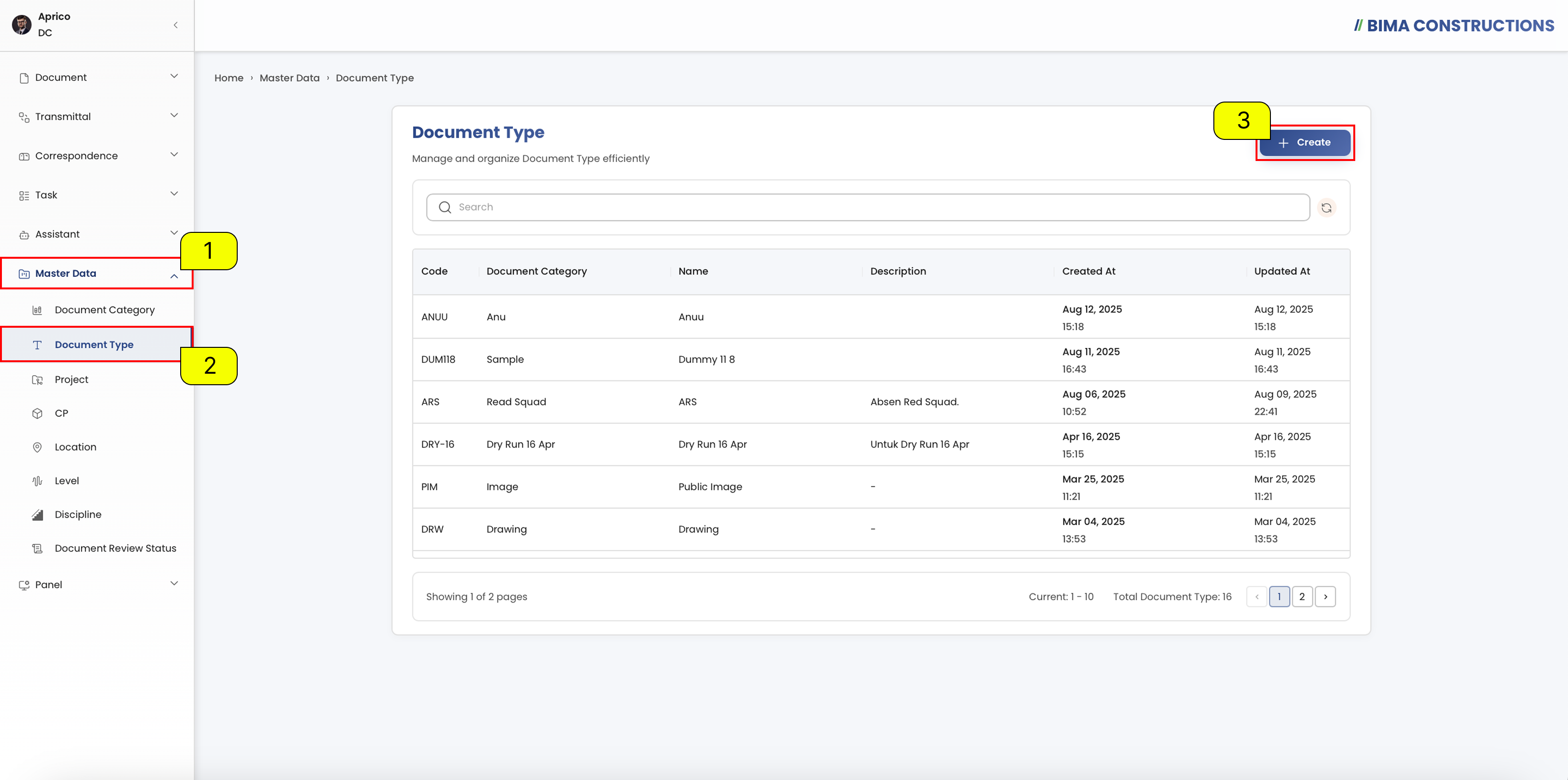Click the Assistant robot icon
The image size is (1568, 780).
(x=24, y=235)
